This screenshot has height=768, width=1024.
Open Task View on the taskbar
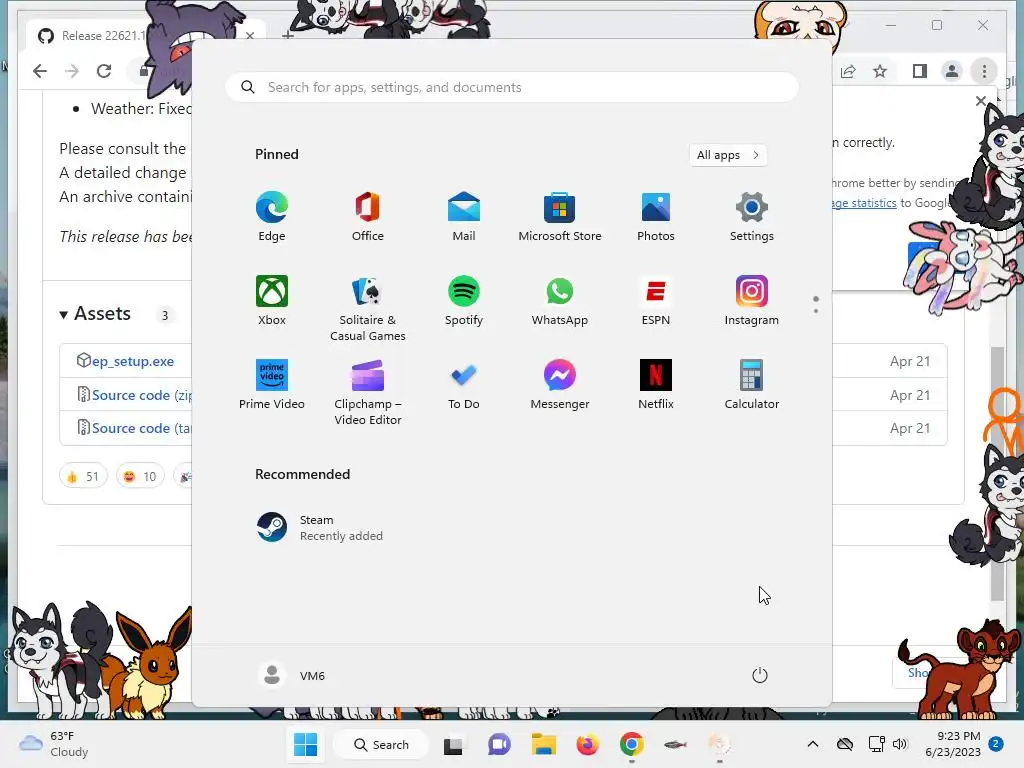coord(453,744)
